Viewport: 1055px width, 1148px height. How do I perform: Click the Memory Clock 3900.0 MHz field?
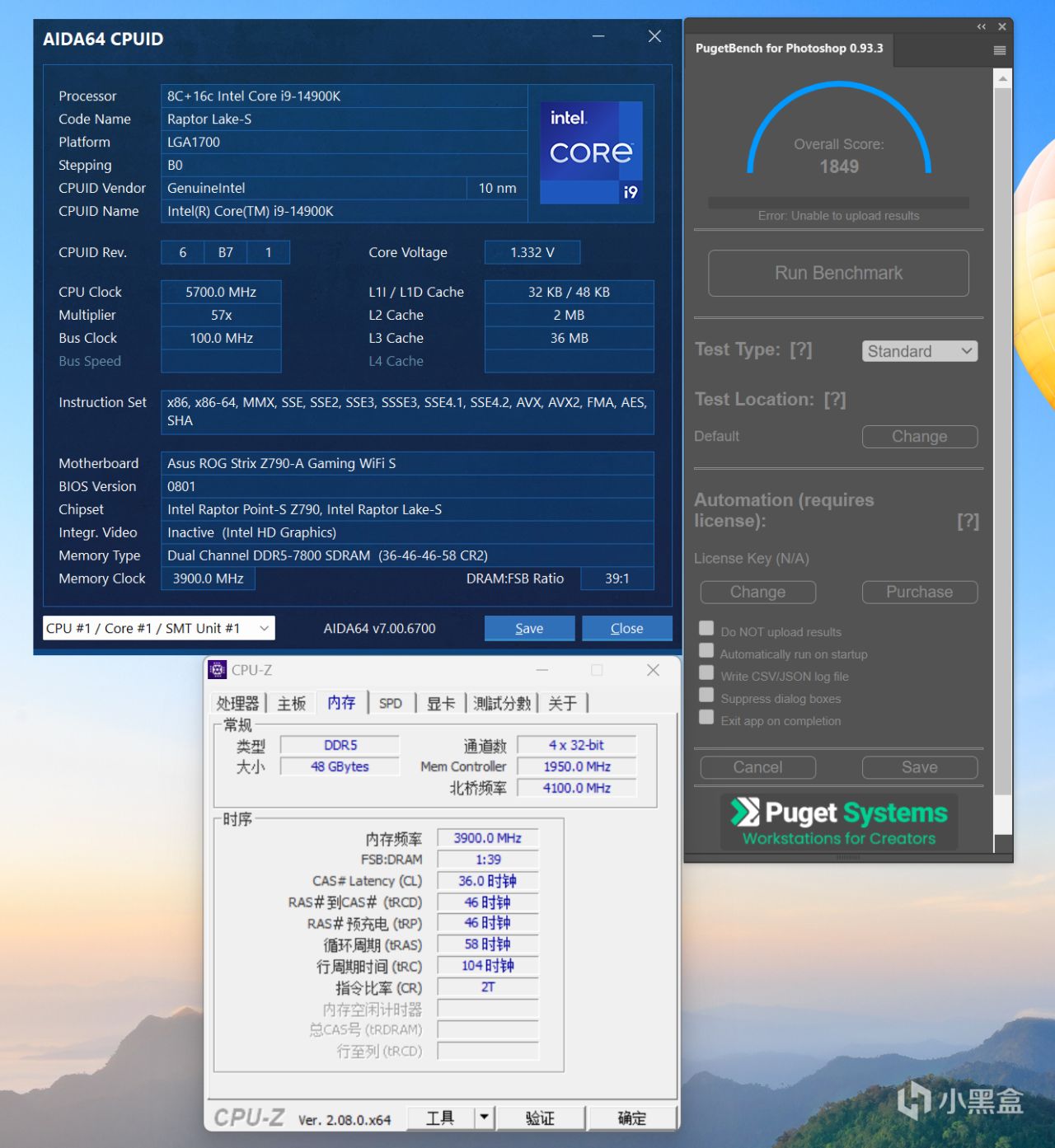click(208, 579)
